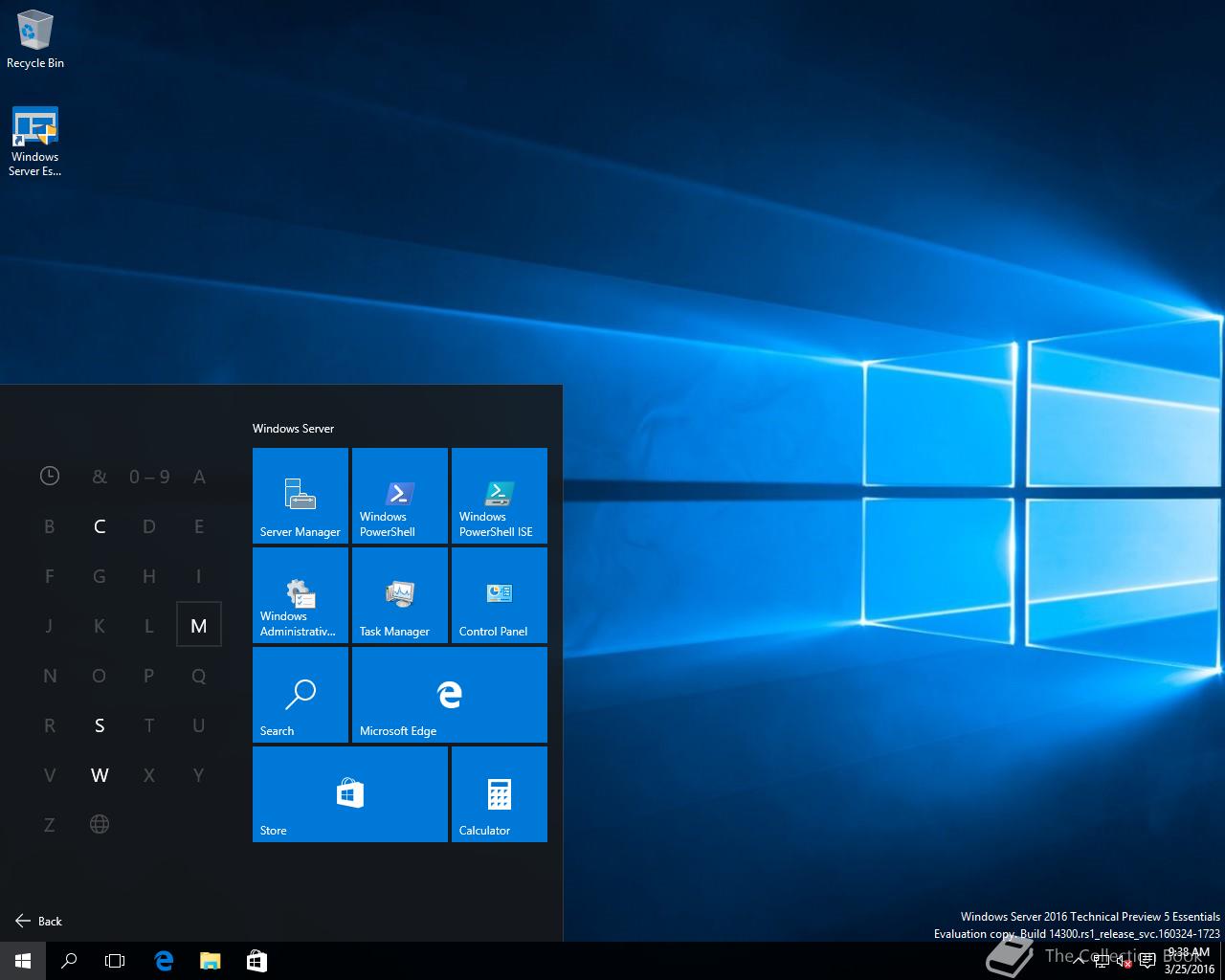Click letter D in the index
This screenshot has width=1225, height=980.
[149, 525]
